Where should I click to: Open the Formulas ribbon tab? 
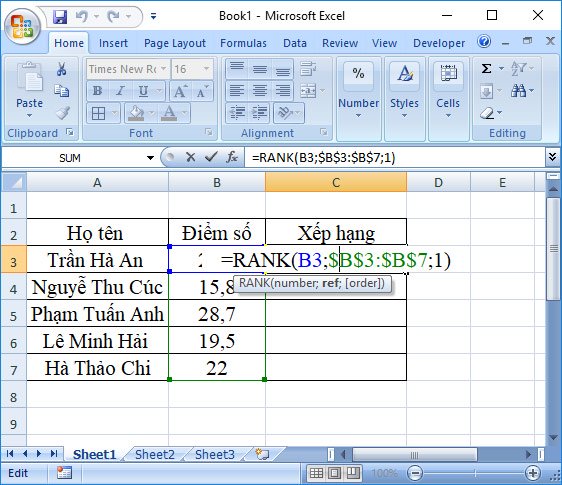[x=243, y=43]
